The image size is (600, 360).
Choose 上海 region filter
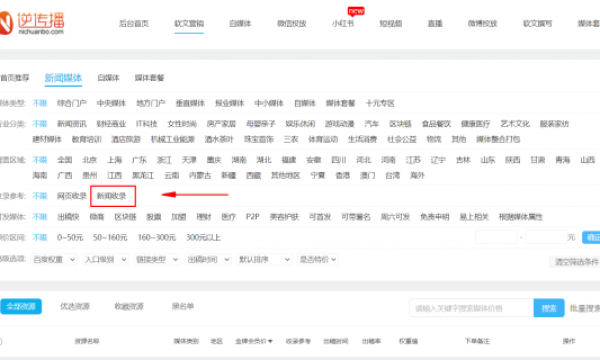(114, 160)
